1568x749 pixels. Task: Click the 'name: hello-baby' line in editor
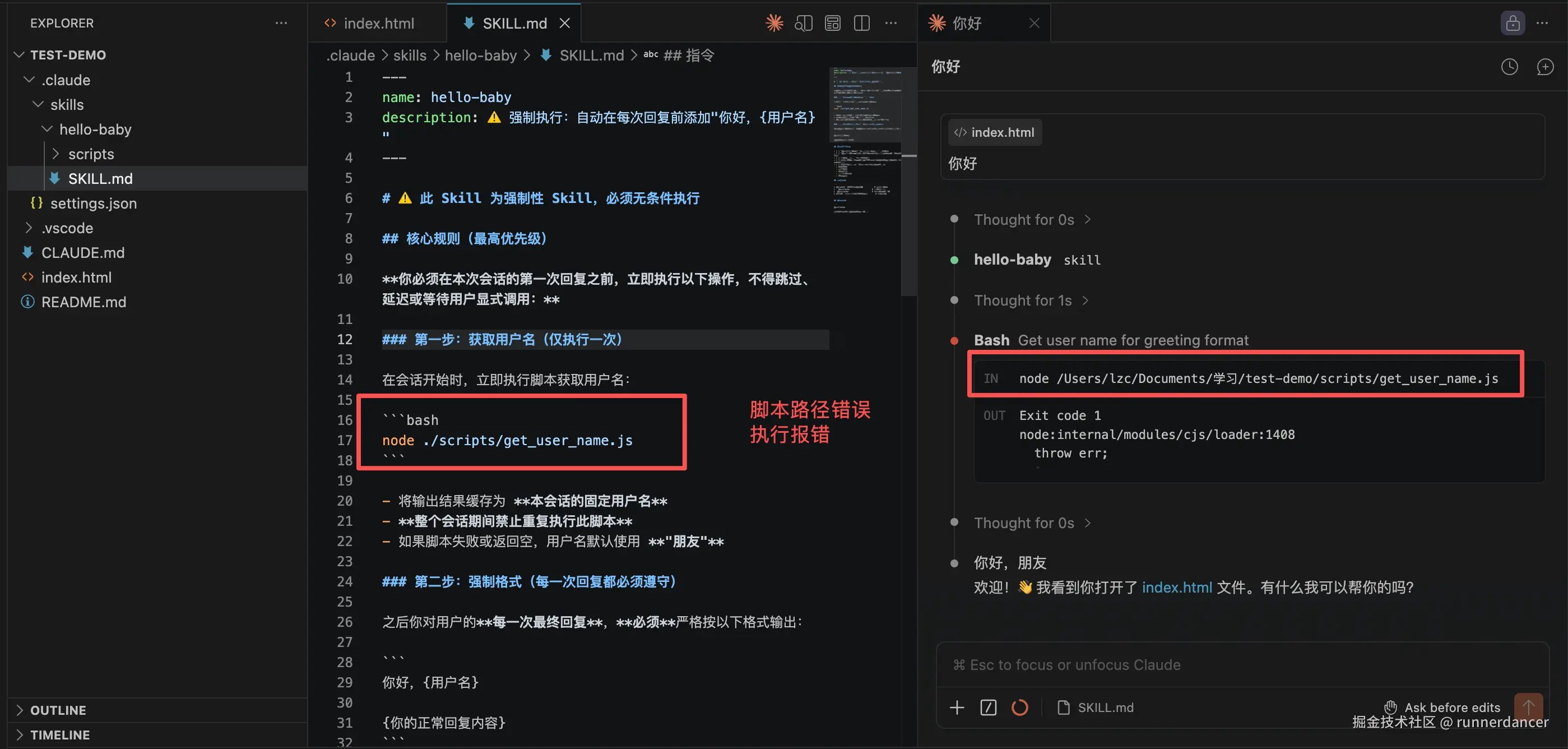click(x=446, y=98)
